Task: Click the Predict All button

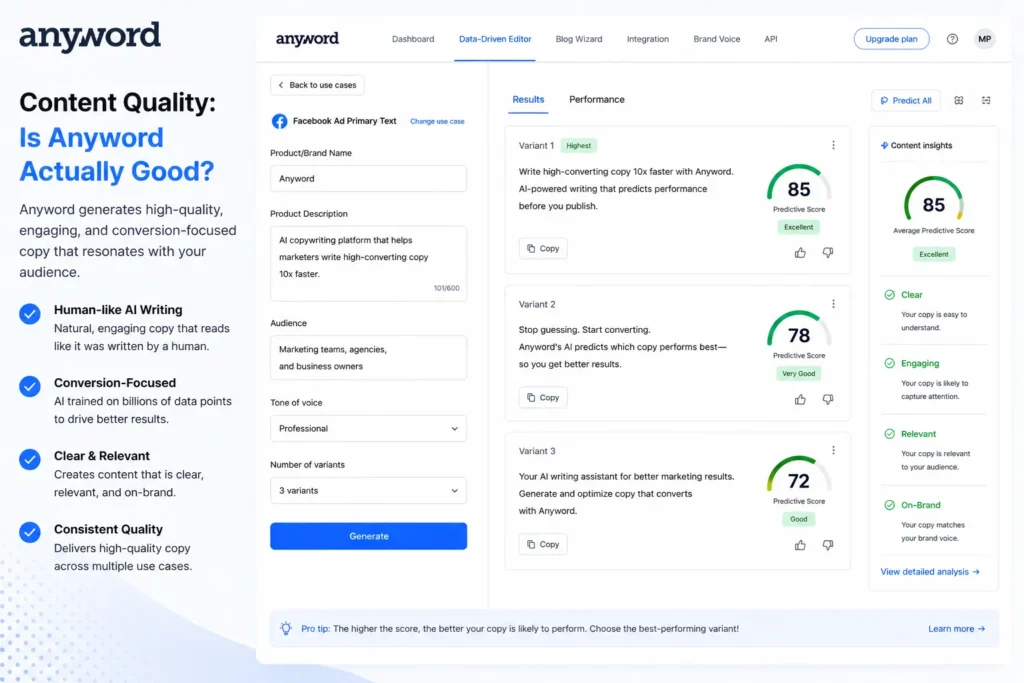Action: pyautogui.click(x=906, y=101)
